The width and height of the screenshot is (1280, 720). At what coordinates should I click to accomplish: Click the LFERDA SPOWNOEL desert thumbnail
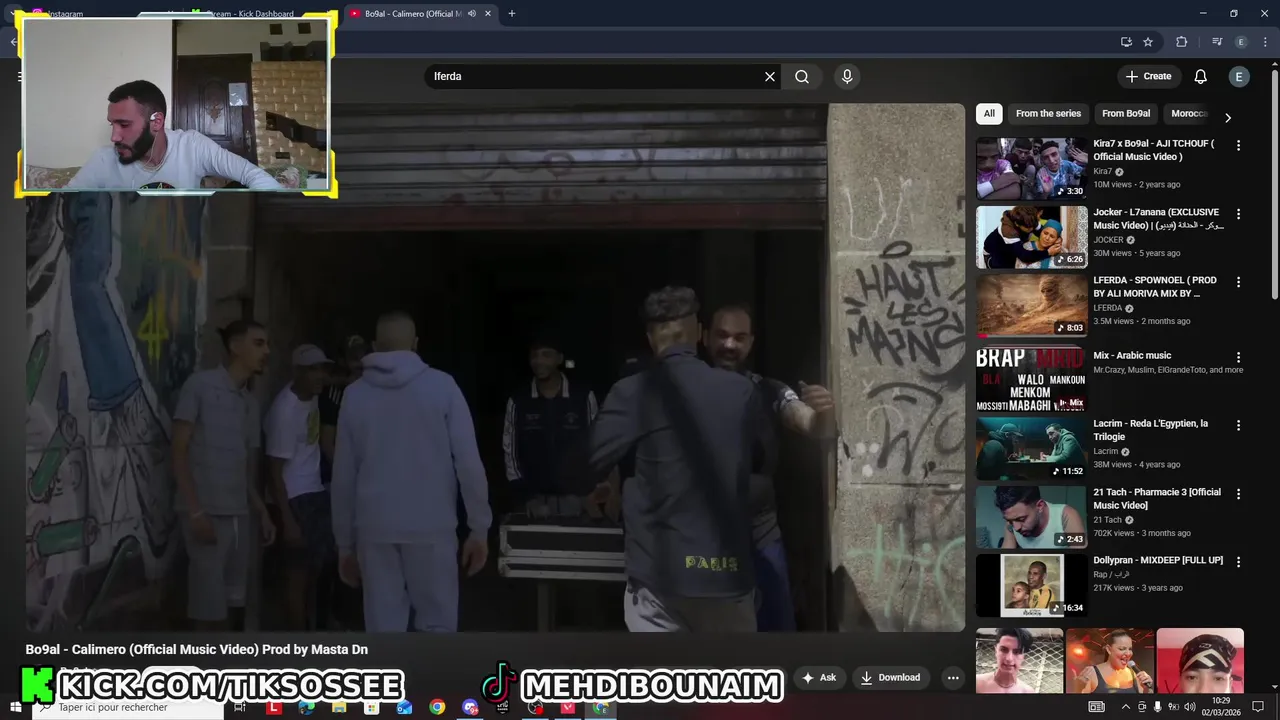point(1031,305)
